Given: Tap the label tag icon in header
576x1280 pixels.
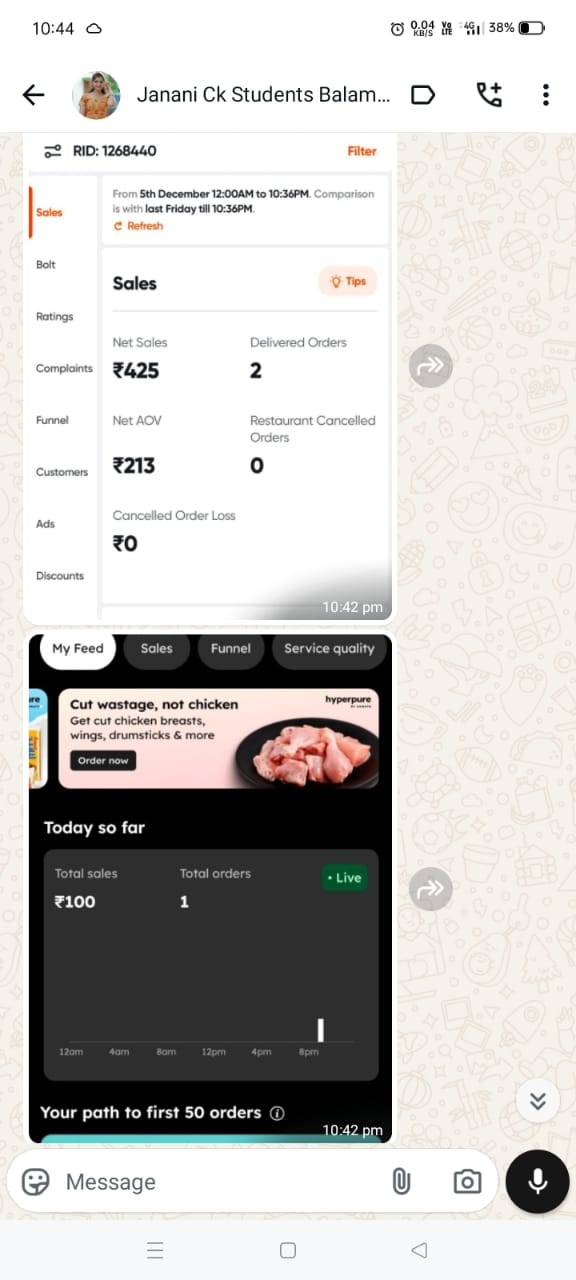Looking at the screenshot, I should pyautogui.click(x=424, y=95).
